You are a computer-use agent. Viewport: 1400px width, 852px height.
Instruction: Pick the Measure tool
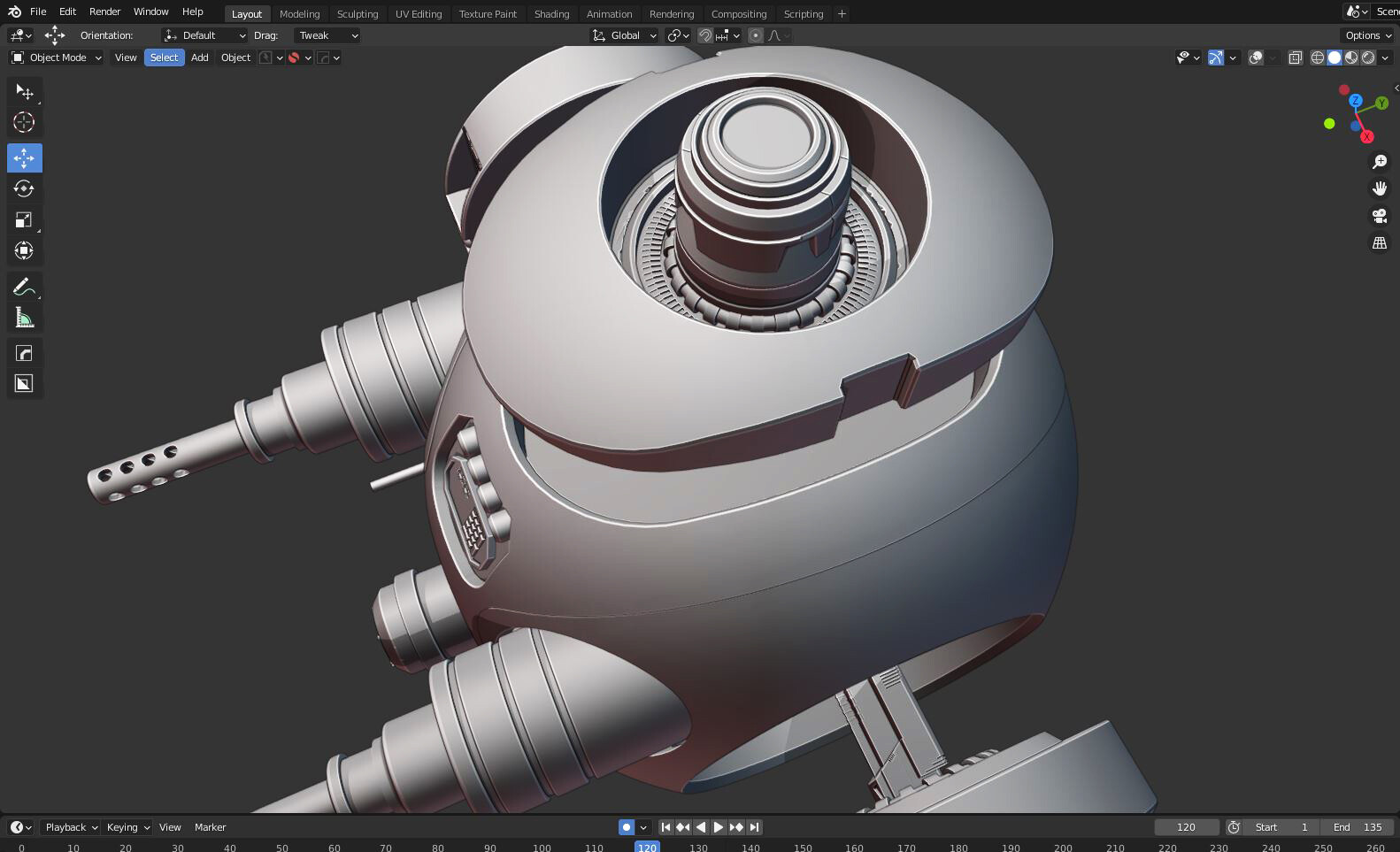pos(24,318)
